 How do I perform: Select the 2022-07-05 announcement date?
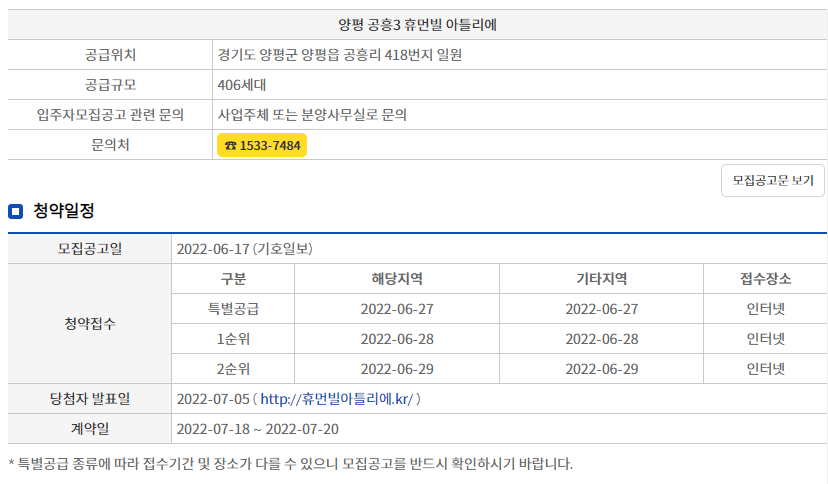[x=213, y=399]
